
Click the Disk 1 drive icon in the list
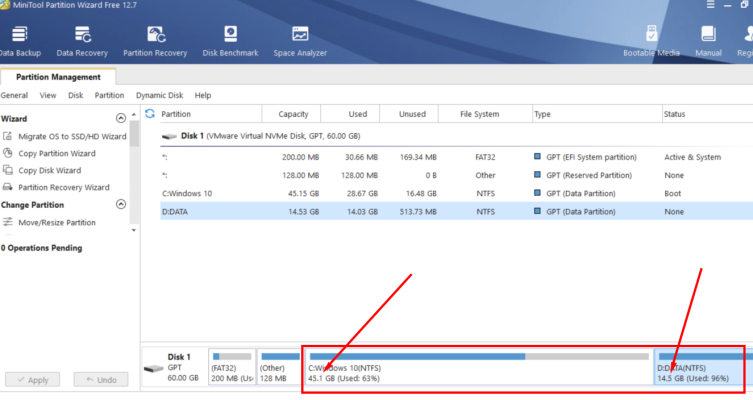[169, 136]
